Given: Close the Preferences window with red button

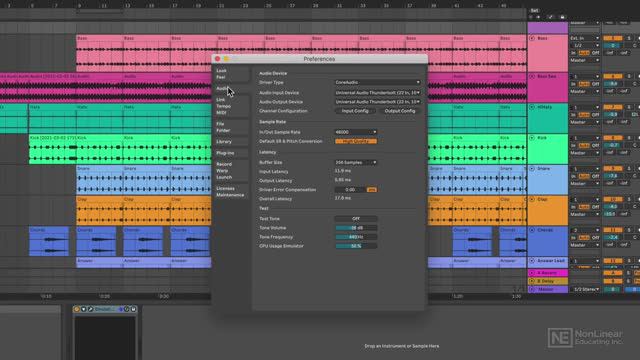Looking at the screenshot, I should click(x=218, y=59).
